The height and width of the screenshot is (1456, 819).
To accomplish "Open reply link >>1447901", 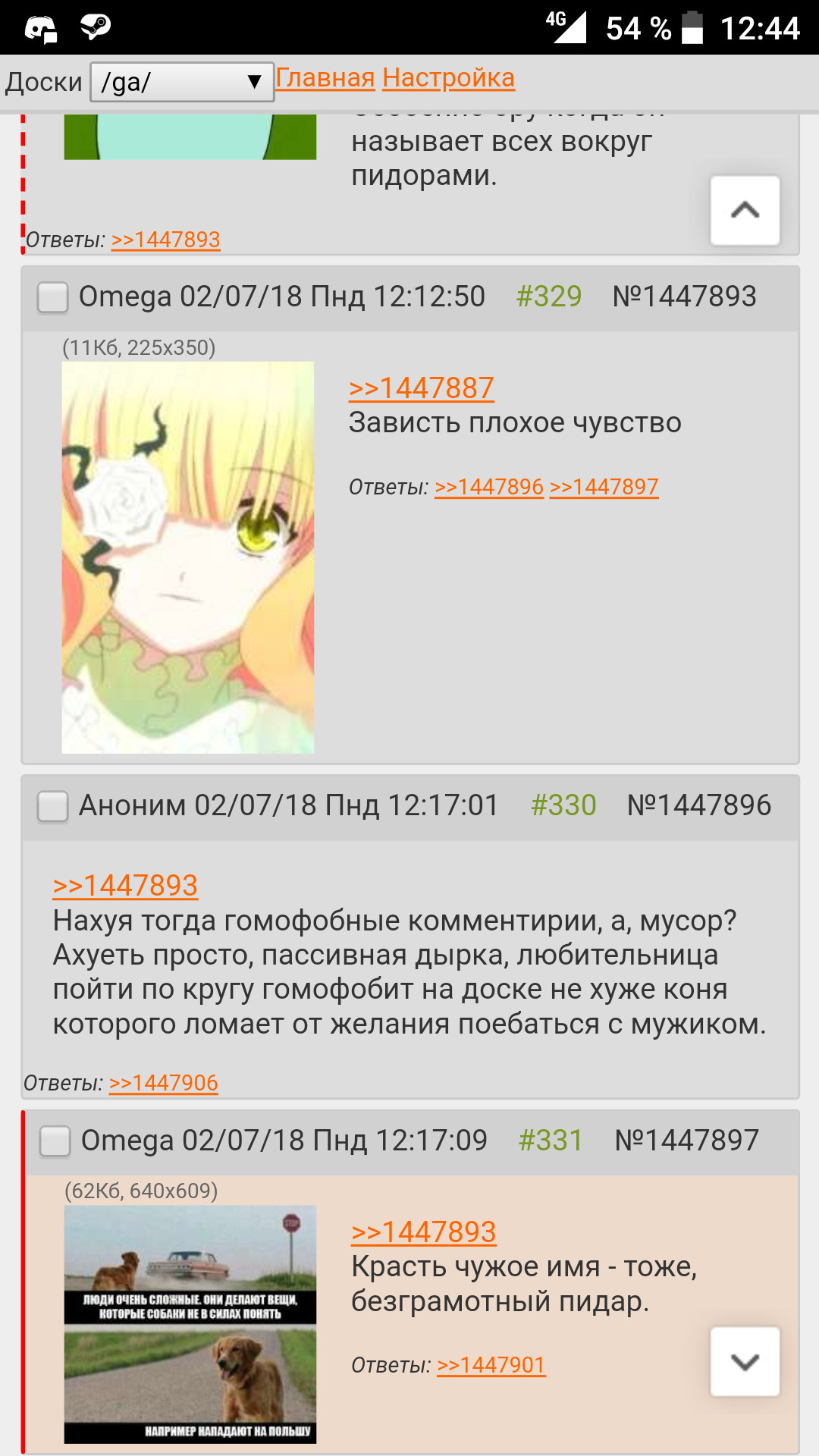I will point(491,1365).
